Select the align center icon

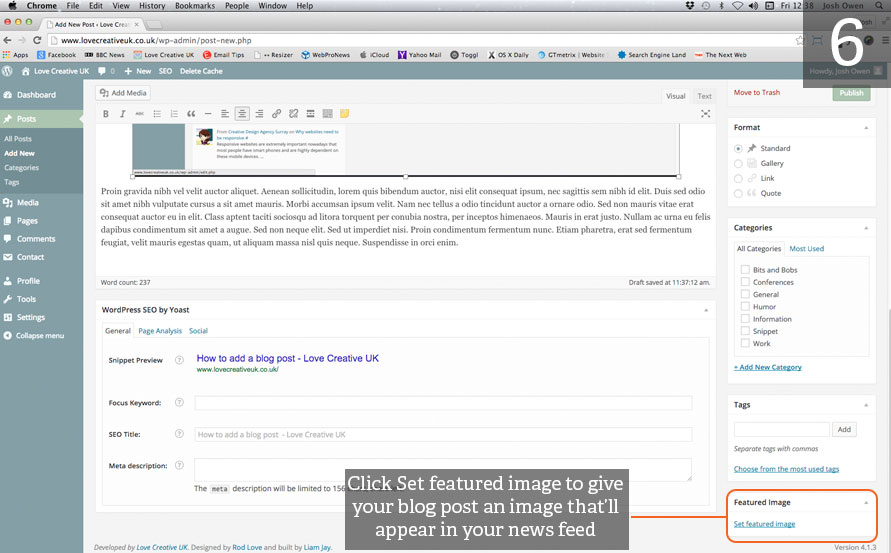242,114
